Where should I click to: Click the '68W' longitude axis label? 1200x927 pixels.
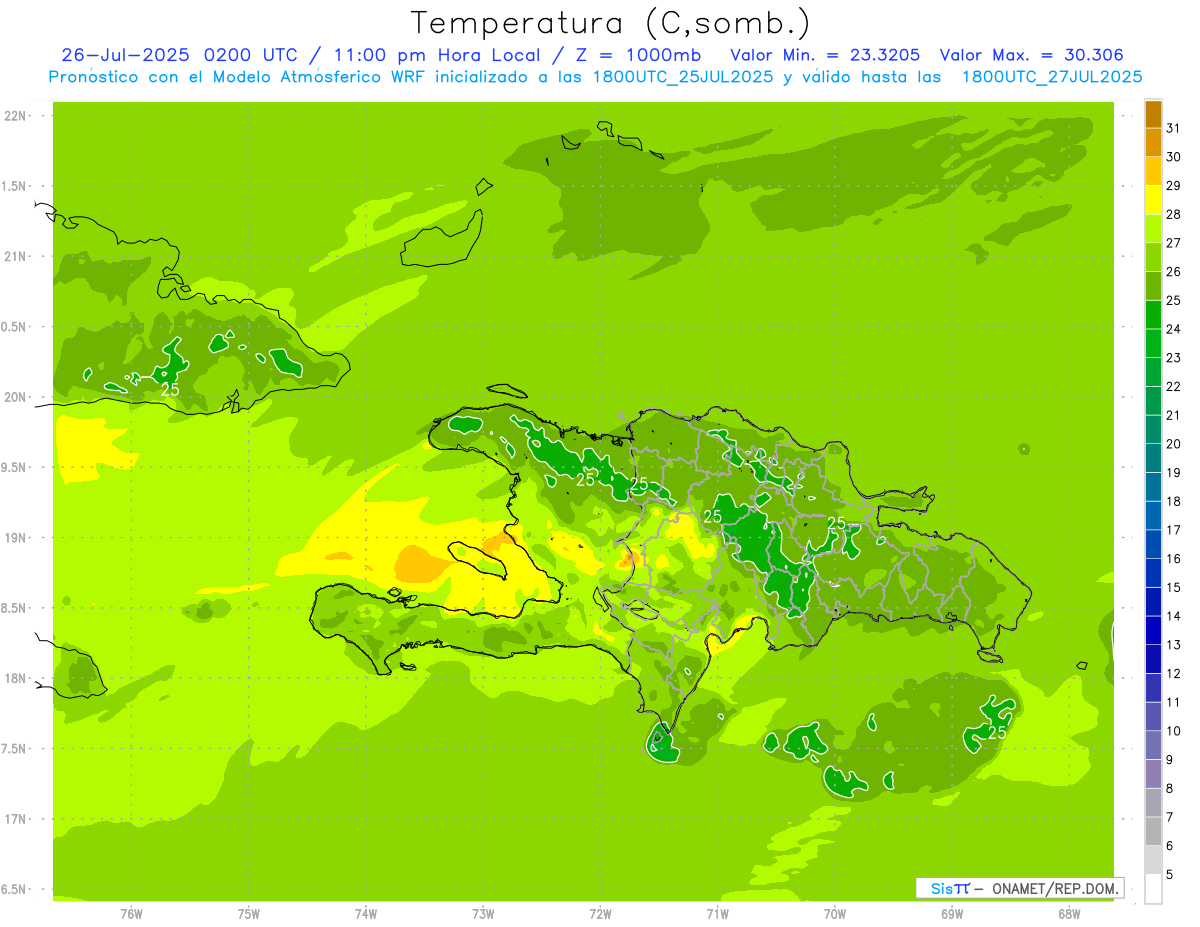tap(1069, 915)
